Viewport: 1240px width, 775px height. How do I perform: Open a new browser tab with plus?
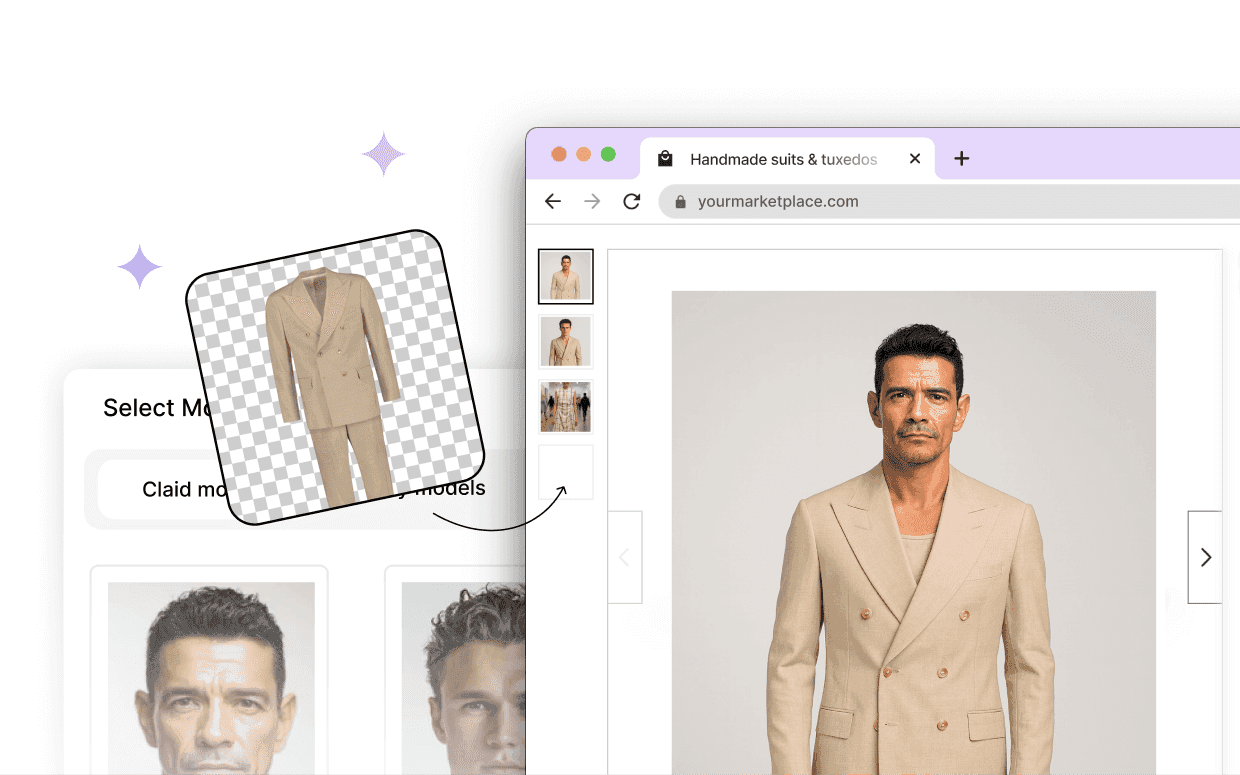click(961, 158)
